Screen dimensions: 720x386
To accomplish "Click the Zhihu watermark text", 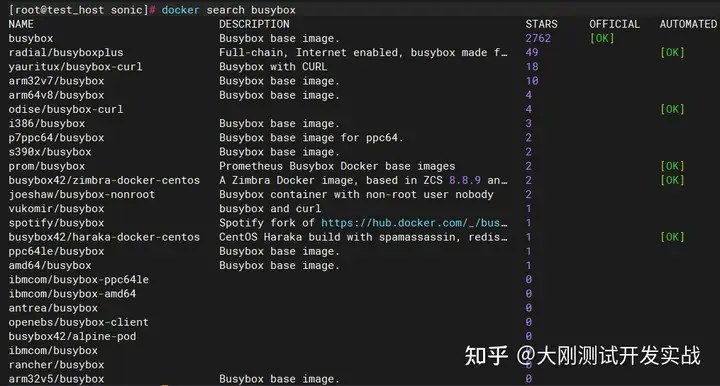I will coord(582,356).
